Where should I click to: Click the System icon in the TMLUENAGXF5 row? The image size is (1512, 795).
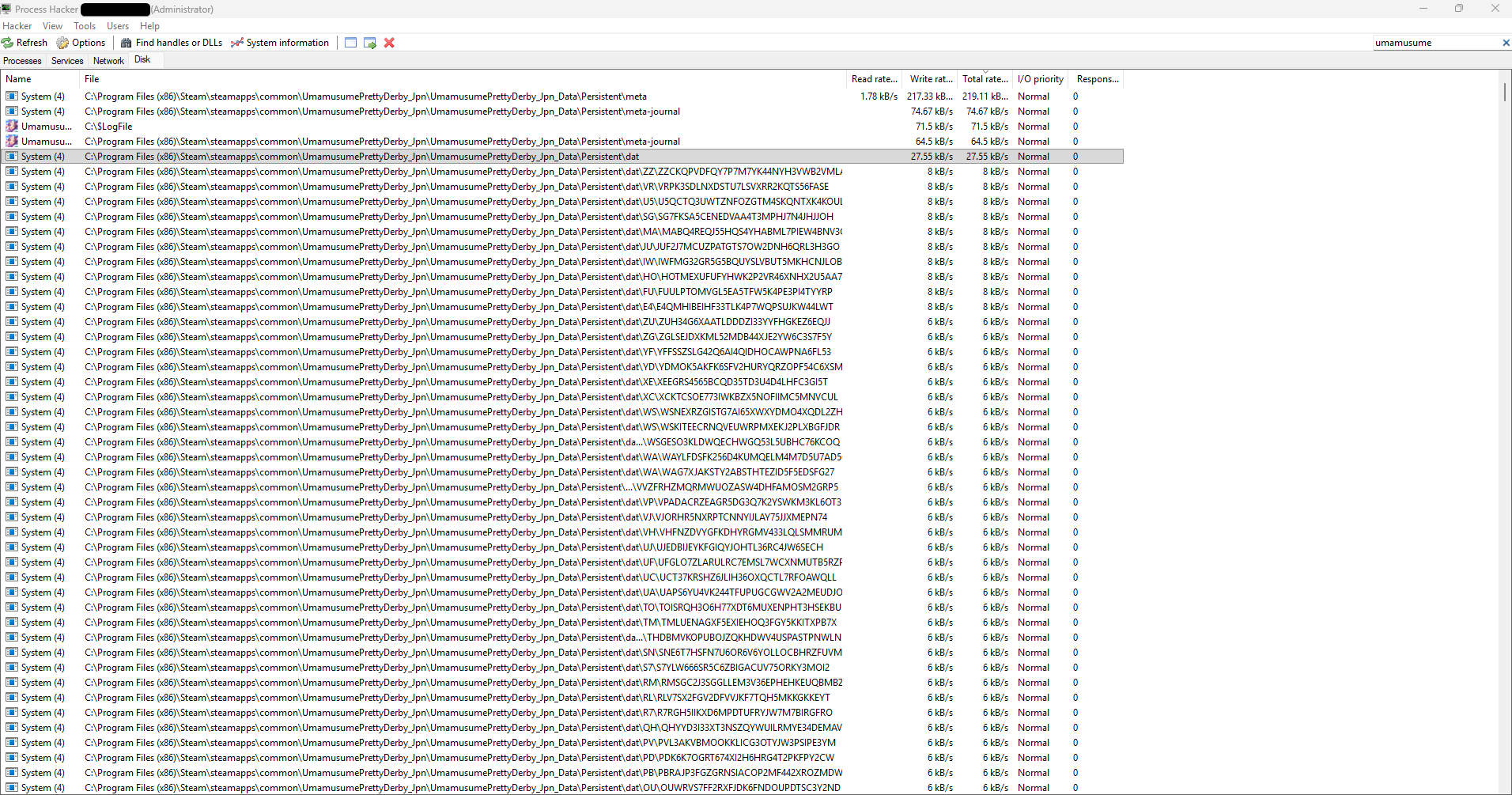[x=12, y=623]
